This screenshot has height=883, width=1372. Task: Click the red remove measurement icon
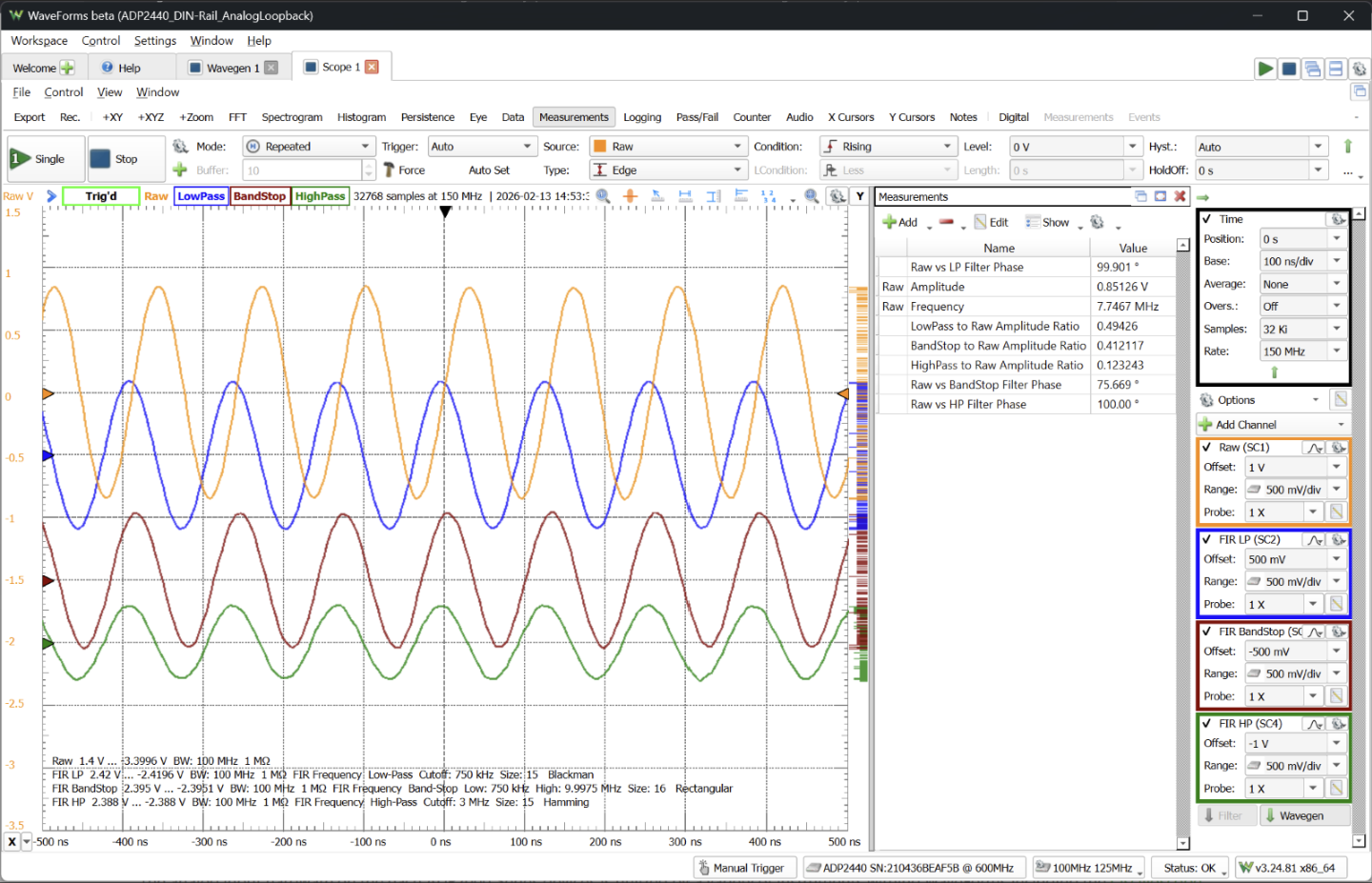(x=946, y=222)
